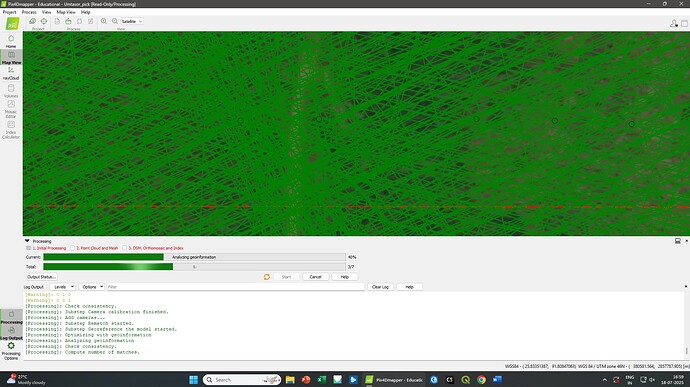Click the greyed-out Start button
This screenshot has width=690, height=387.
286,277
